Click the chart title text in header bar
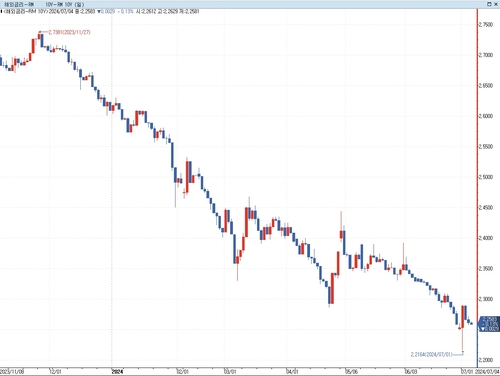The image size is (500, 376). 44,5
